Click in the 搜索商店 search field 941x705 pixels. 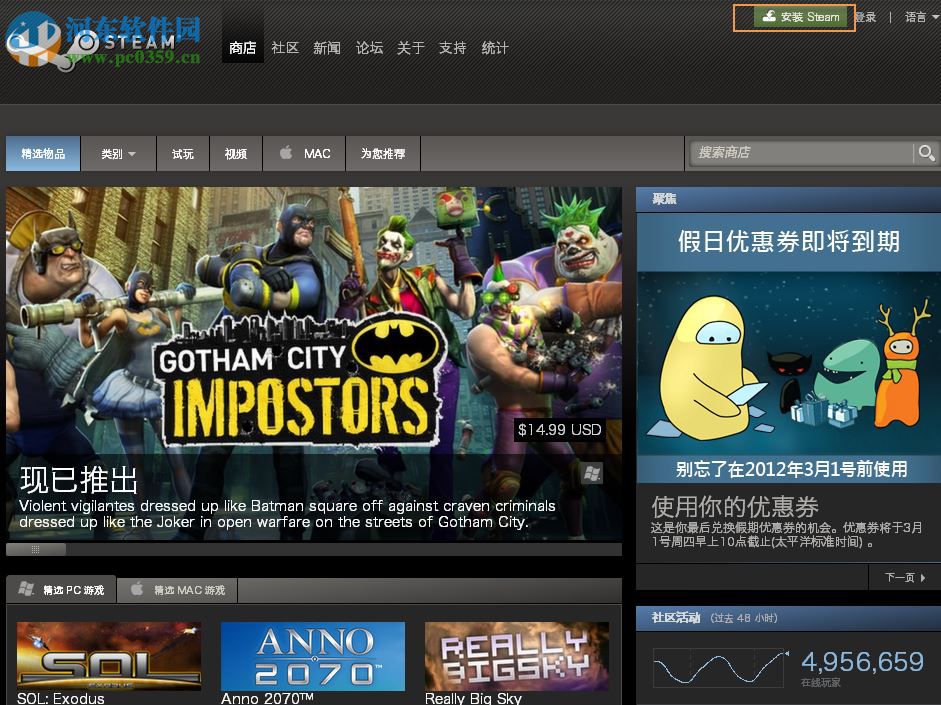point(802,153)
